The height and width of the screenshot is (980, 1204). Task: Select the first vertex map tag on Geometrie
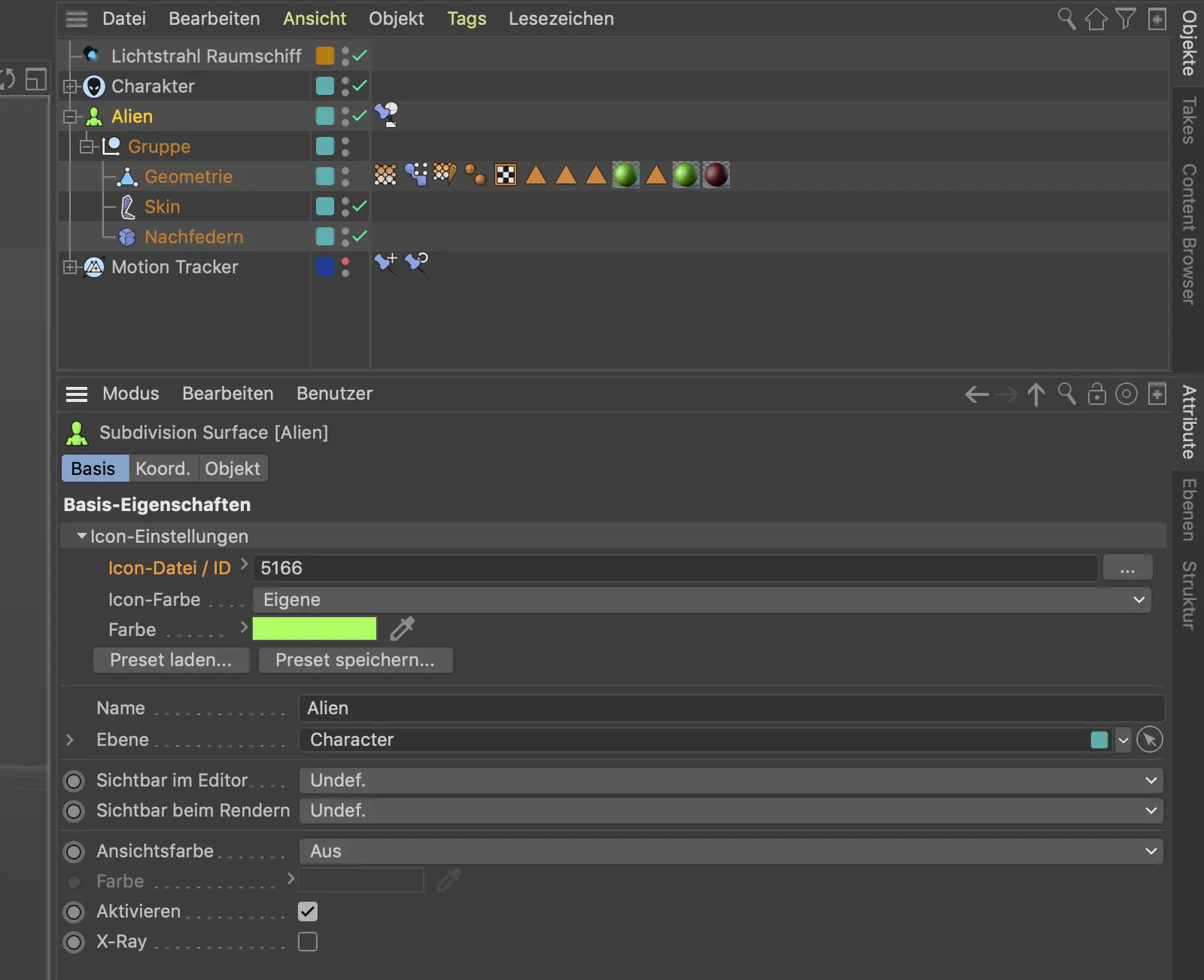tap(385, 175)
